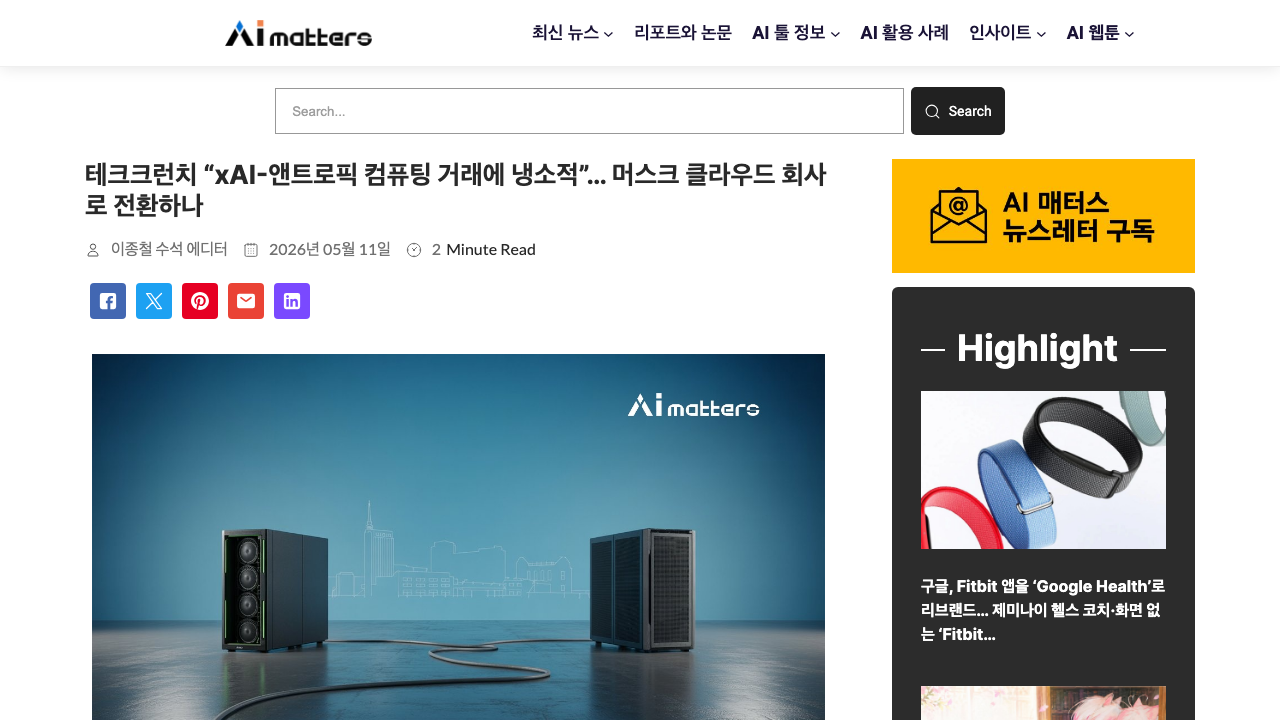Viewport: 1280px width, 720px height.
Task: Open the Fitbit bands highlight thumbnail
Action: [x=1043, y=470]
